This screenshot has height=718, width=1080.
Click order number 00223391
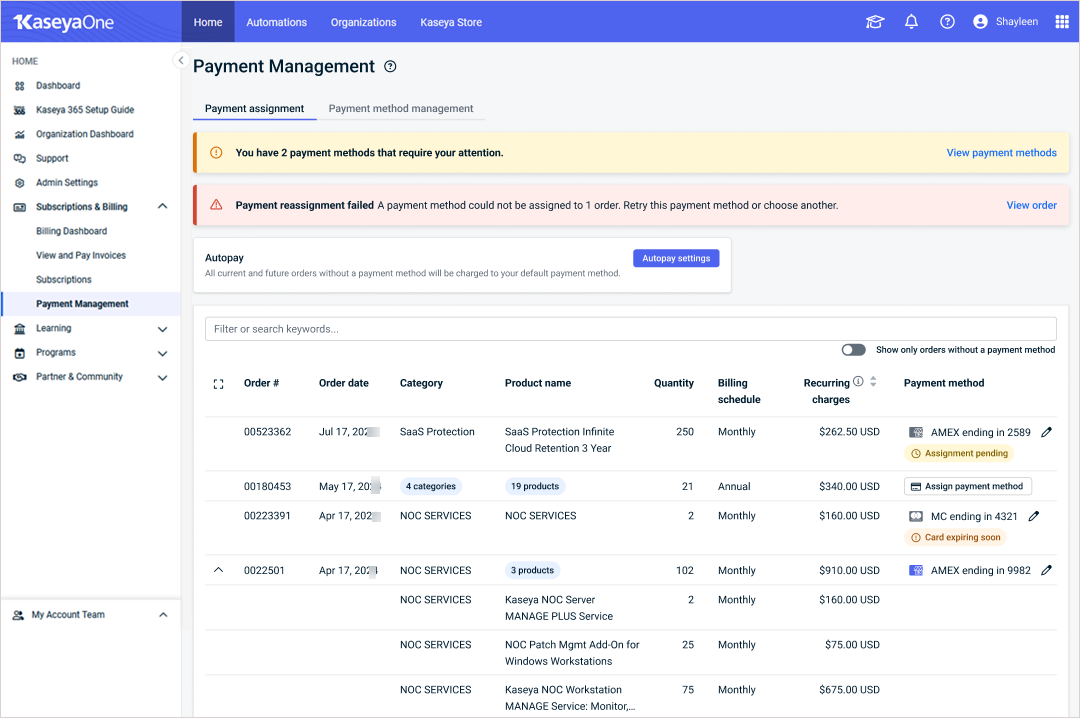click(267, 515)
